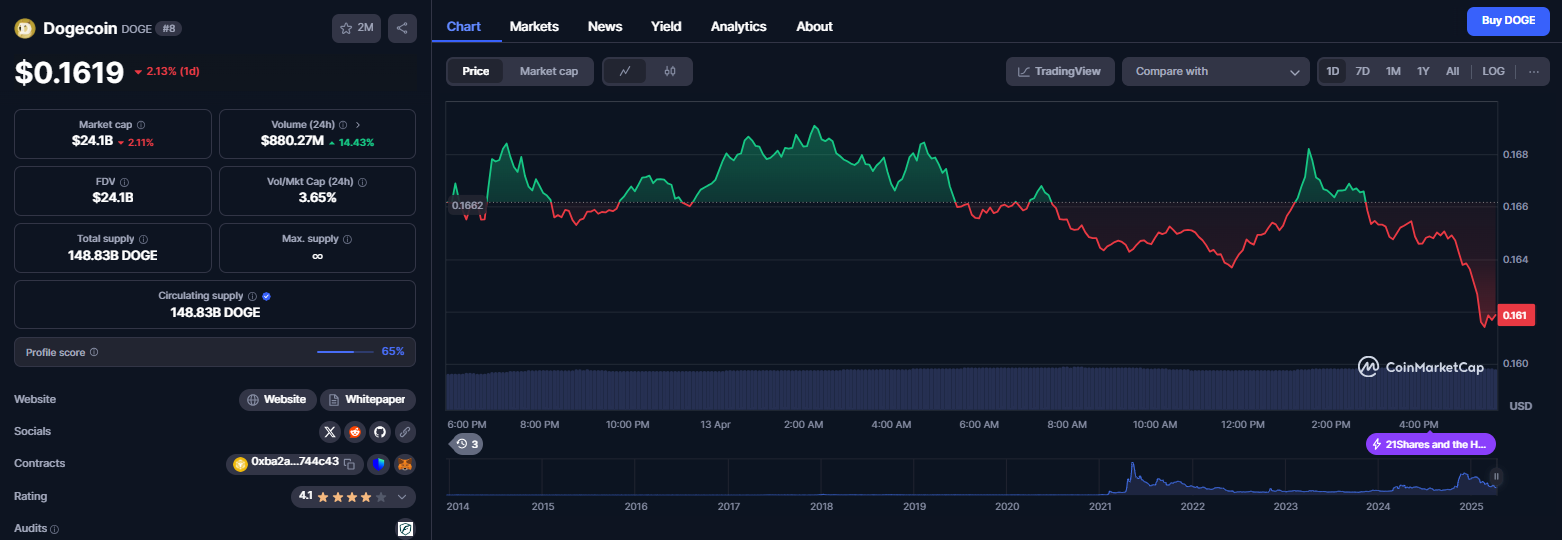The image size is (1562, 540).
Task: Open the Markets tab
Action: coord(534,26)
